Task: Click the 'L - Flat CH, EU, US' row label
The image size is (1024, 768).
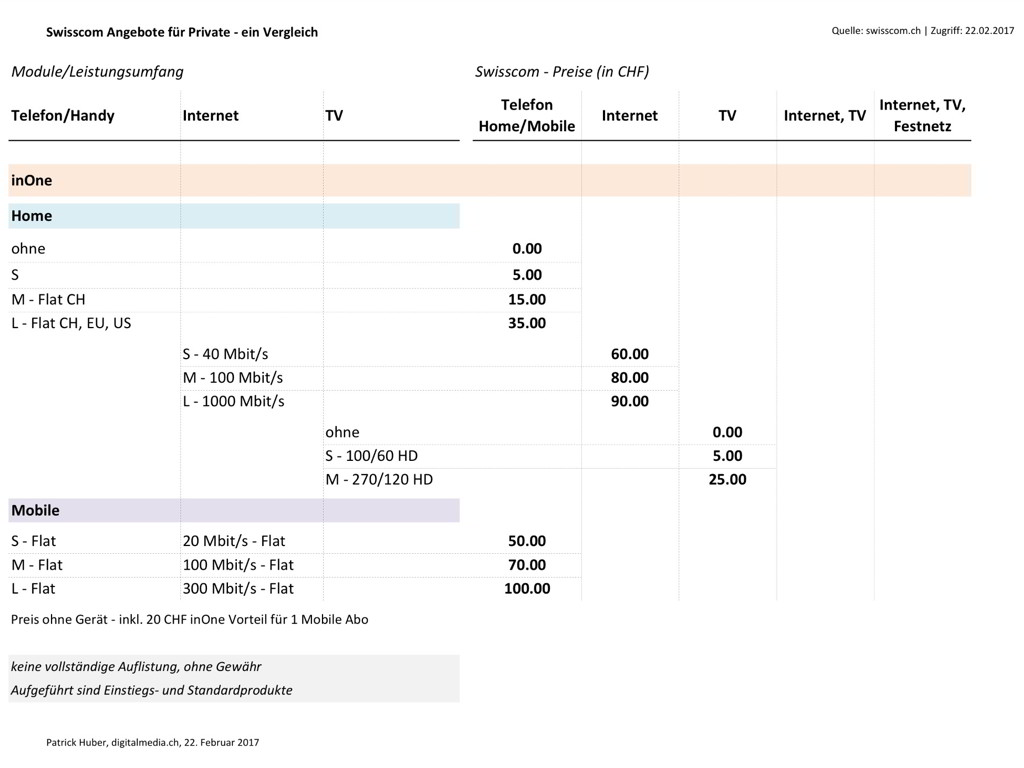Action: click(x=71, y=323)
